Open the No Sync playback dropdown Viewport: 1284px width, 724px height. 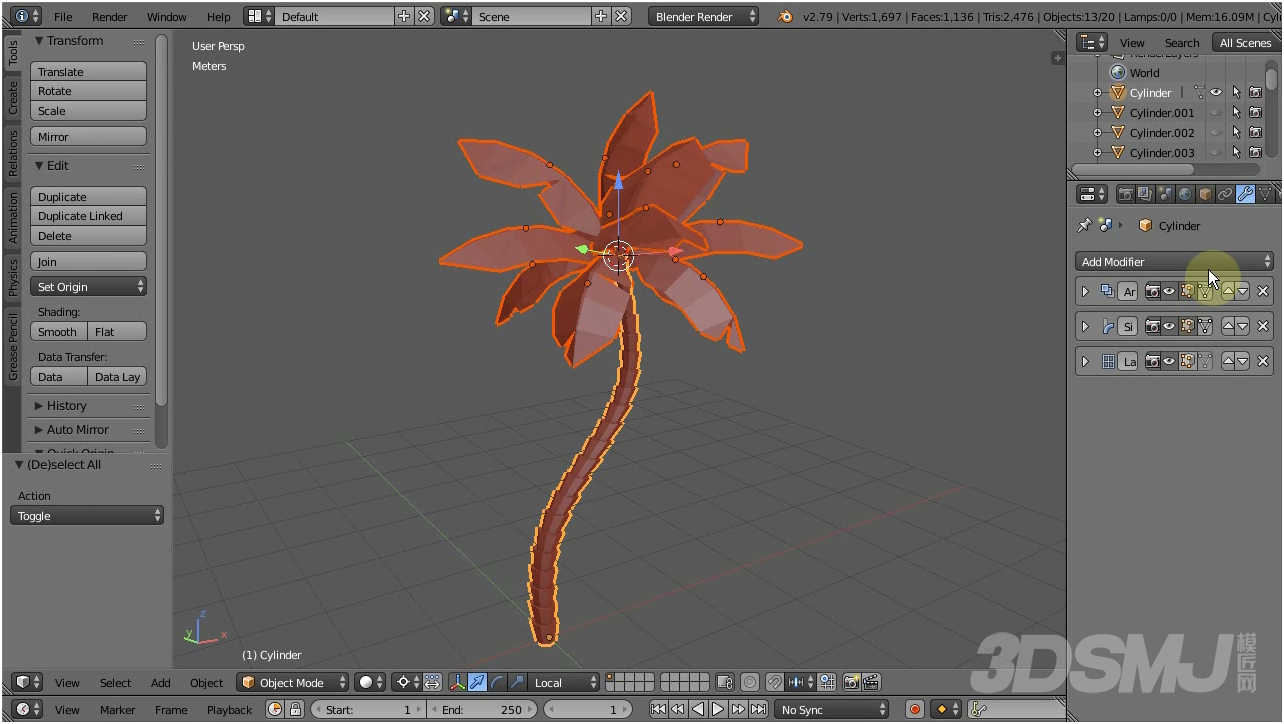(832, 710)
